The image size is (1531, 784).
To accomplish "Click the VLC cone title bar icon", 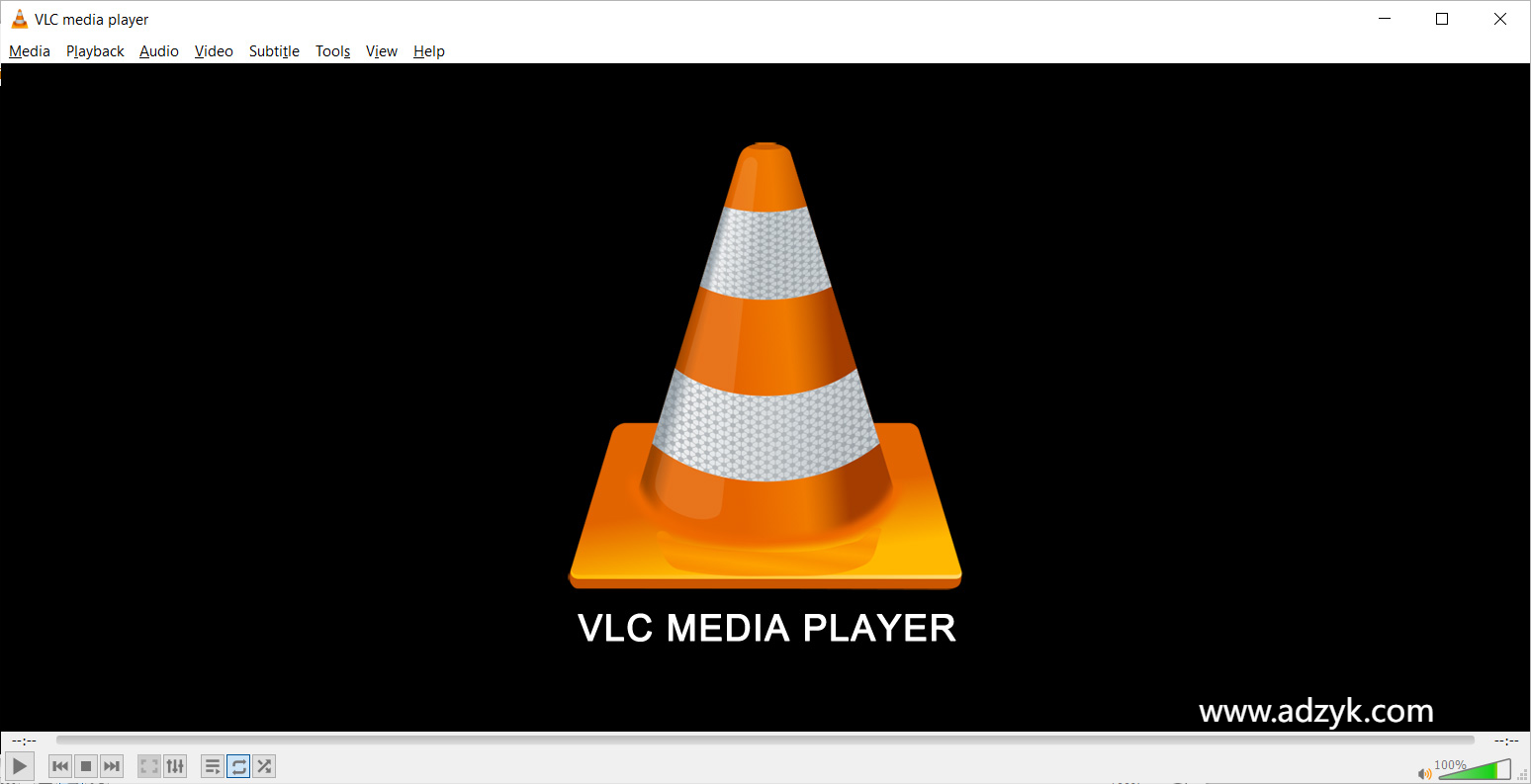I will point(20,19).
